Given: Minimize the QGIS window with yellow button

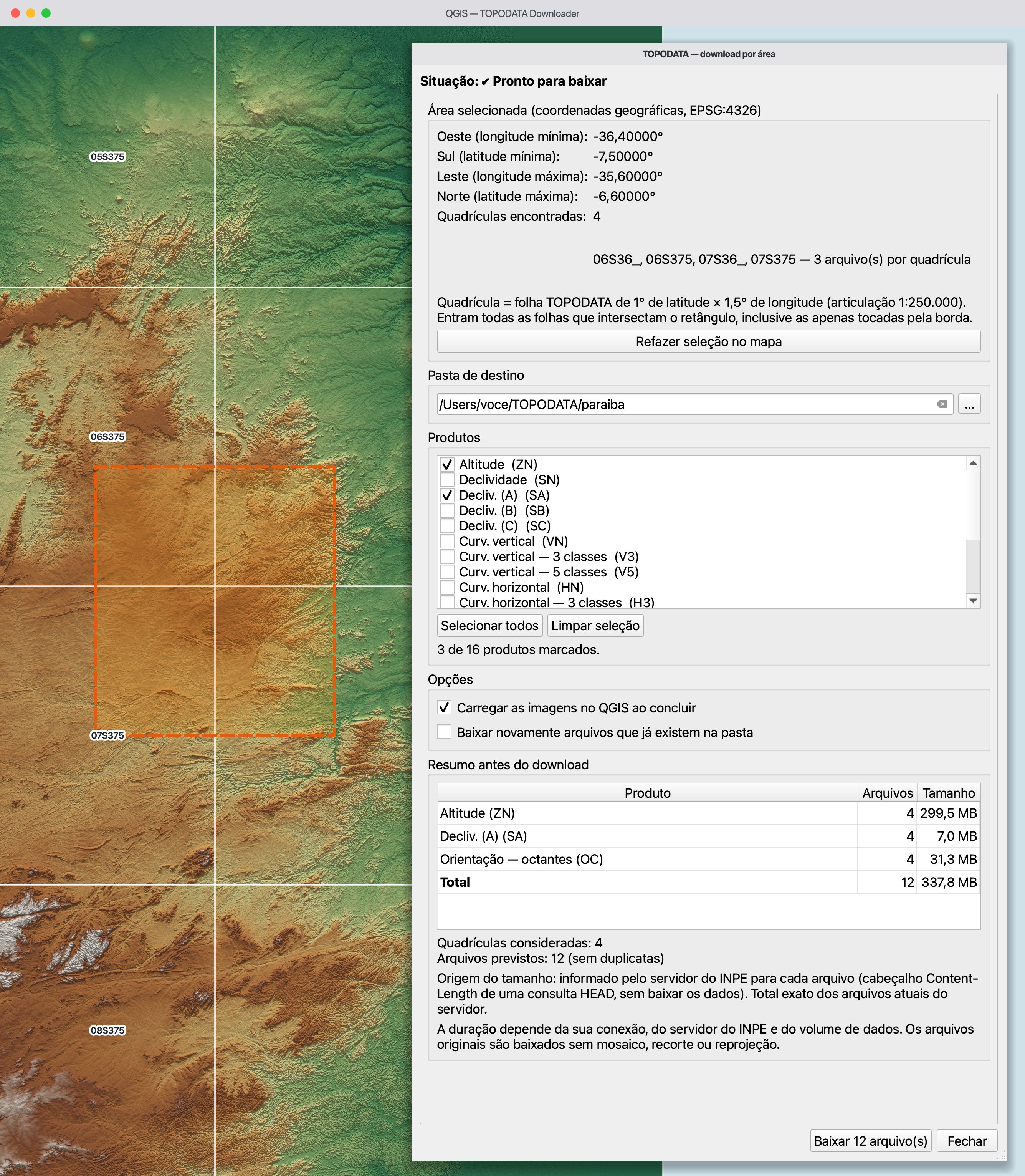Looking at the screenshot, I should coord(31,13).
